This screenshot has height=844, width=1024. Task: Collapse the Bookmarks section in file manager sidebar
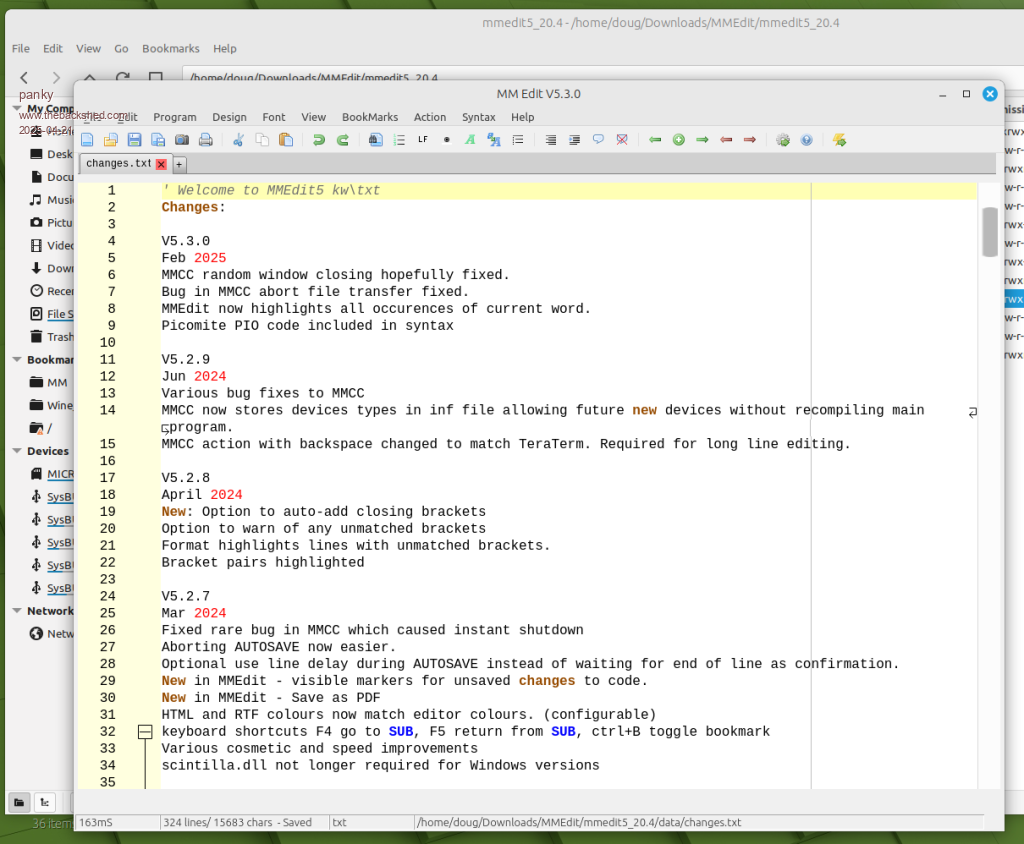pos(18,360)
